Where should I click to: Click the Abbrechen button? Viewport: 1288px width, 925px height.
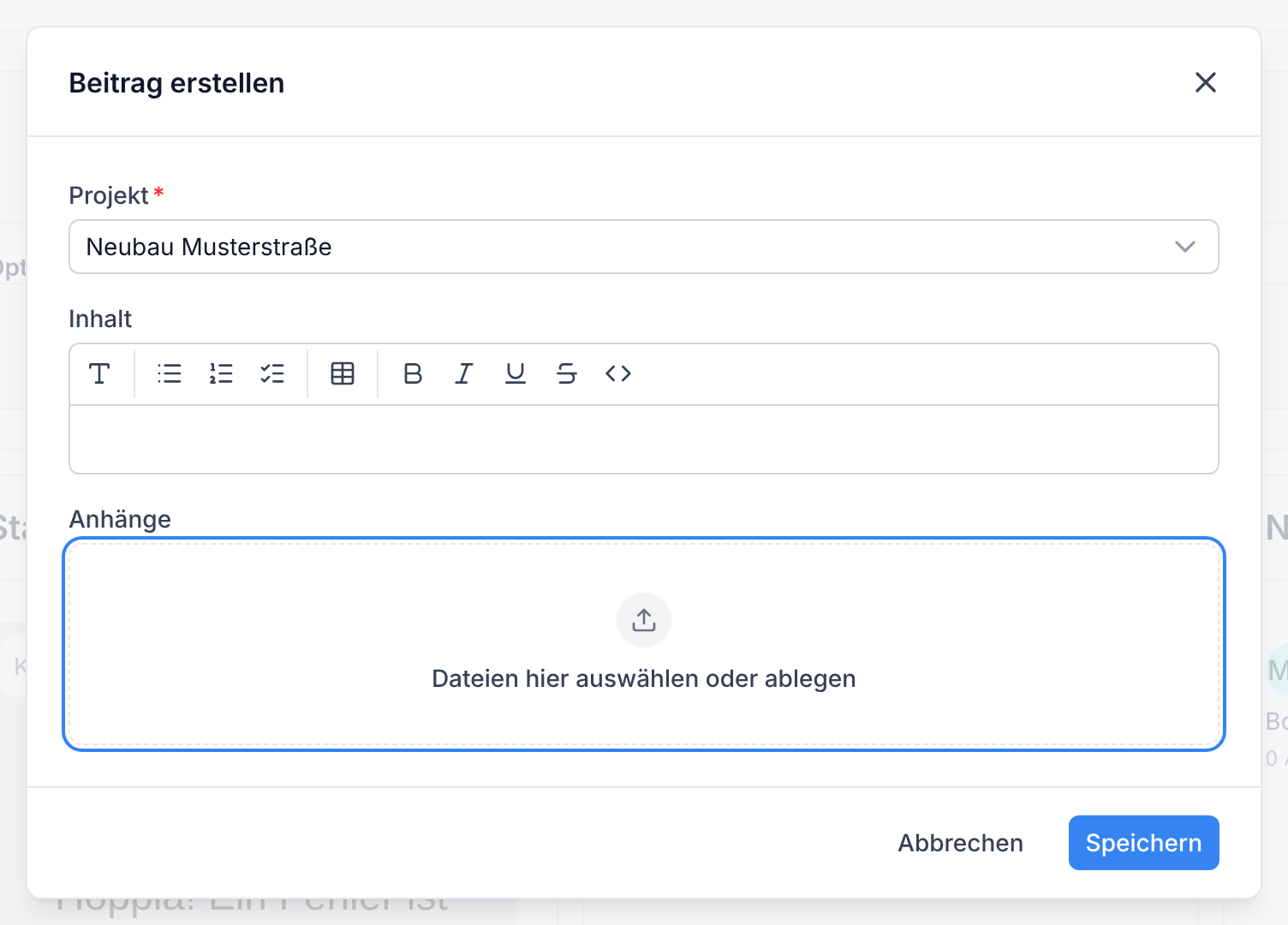coord(961,843)
